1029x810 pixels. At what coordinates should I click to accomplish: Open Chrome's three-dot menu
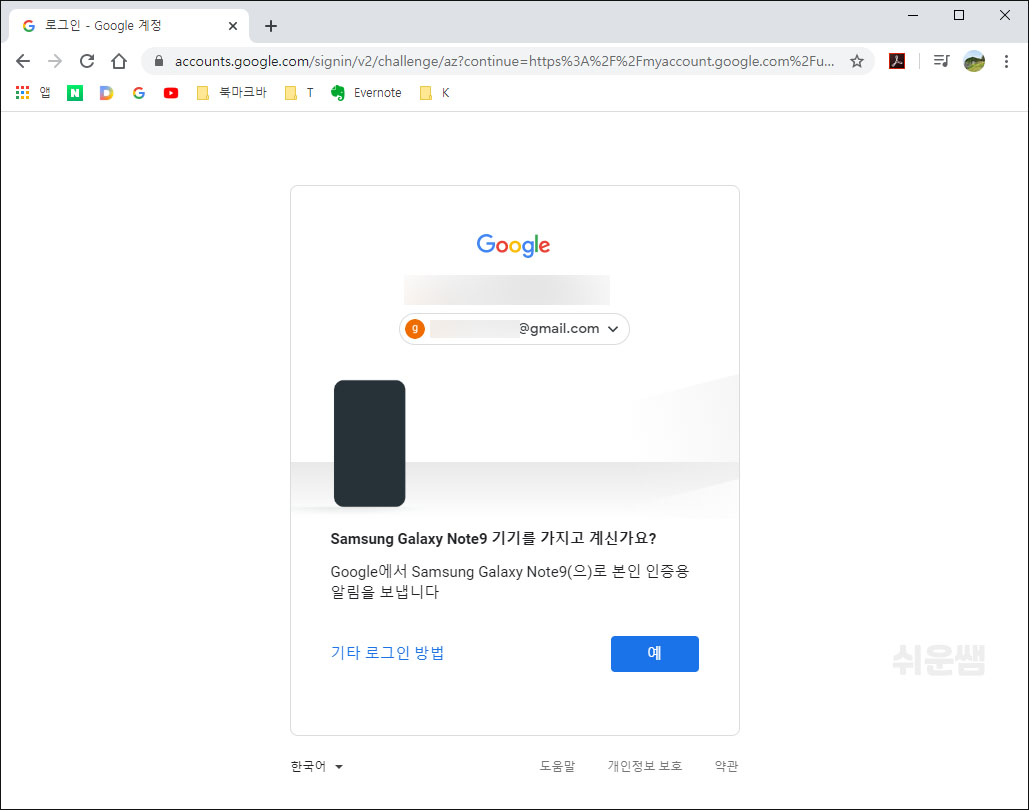click(x=1006, y=61)
